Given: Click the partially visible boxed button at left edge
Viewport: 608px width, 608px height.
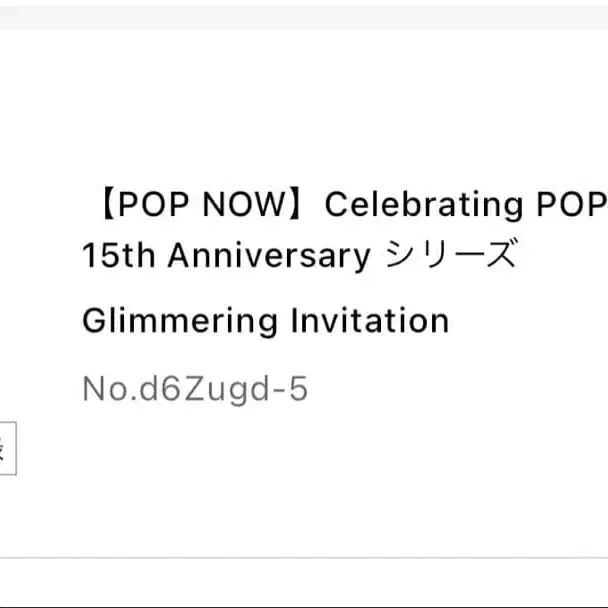Looking at the screenshot, I should (6, 450).
